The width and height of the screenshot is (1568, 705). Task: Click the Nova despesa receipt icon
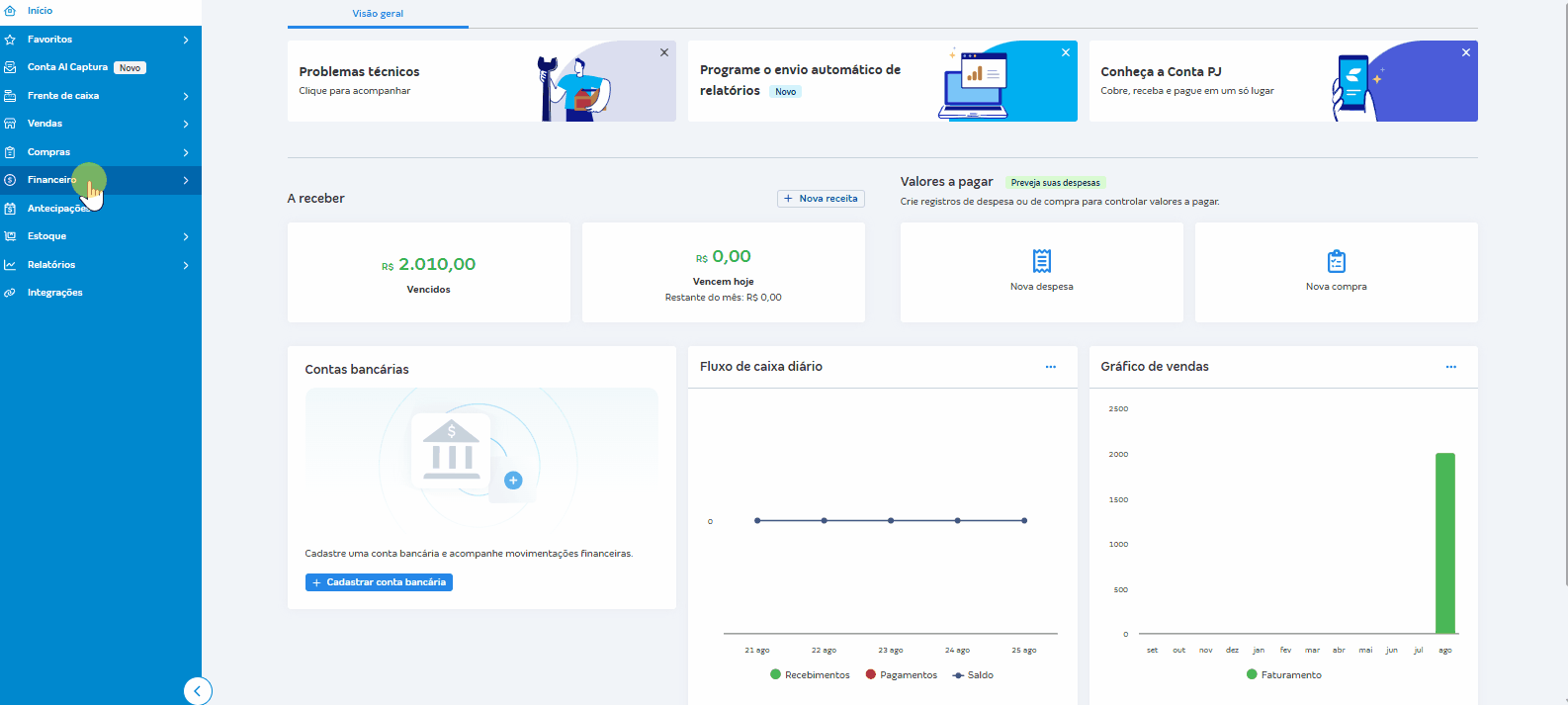1041,261
